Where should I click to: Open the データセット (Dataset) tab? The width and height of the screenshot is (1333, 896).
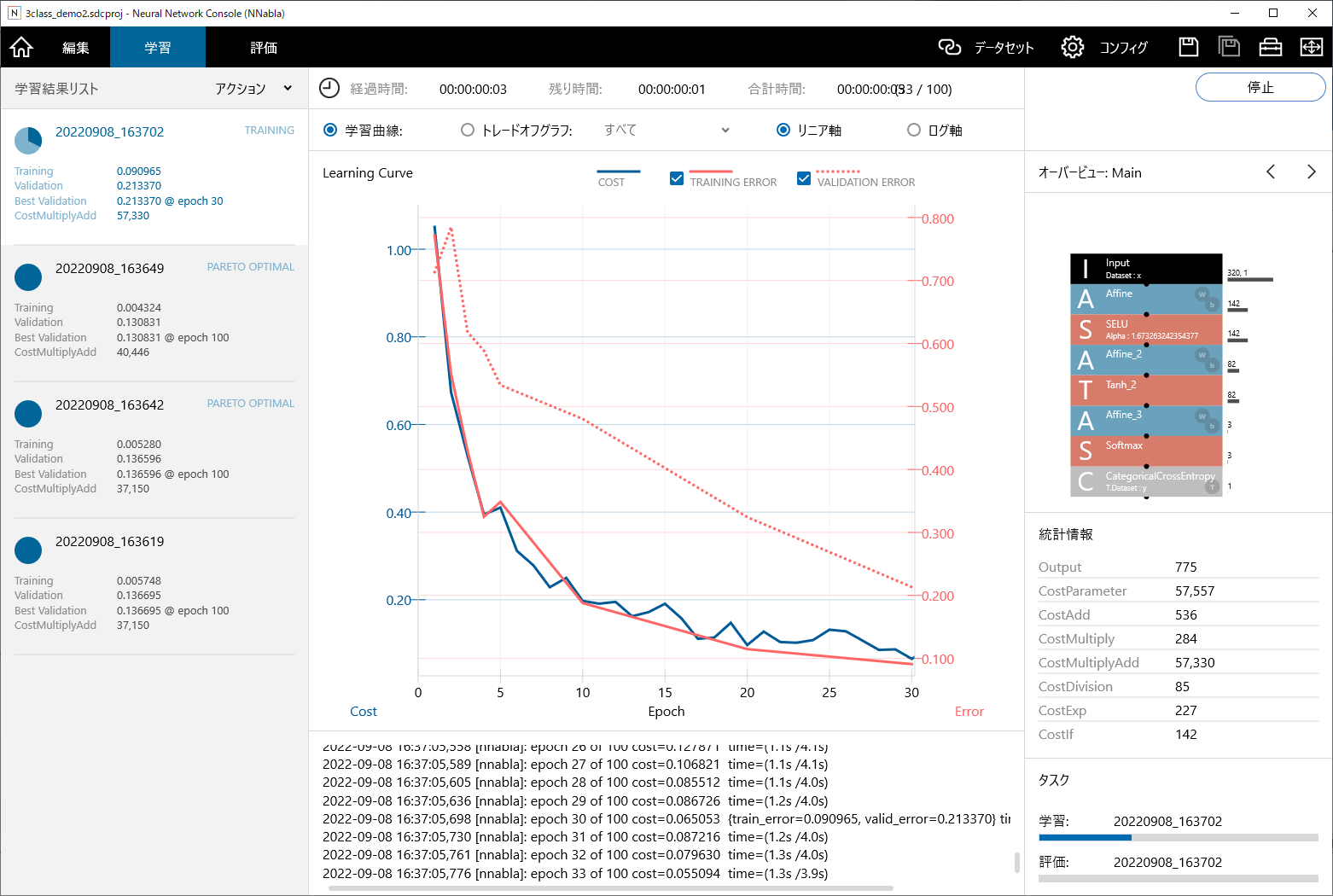pyautogui.click(x=986, y=47)
